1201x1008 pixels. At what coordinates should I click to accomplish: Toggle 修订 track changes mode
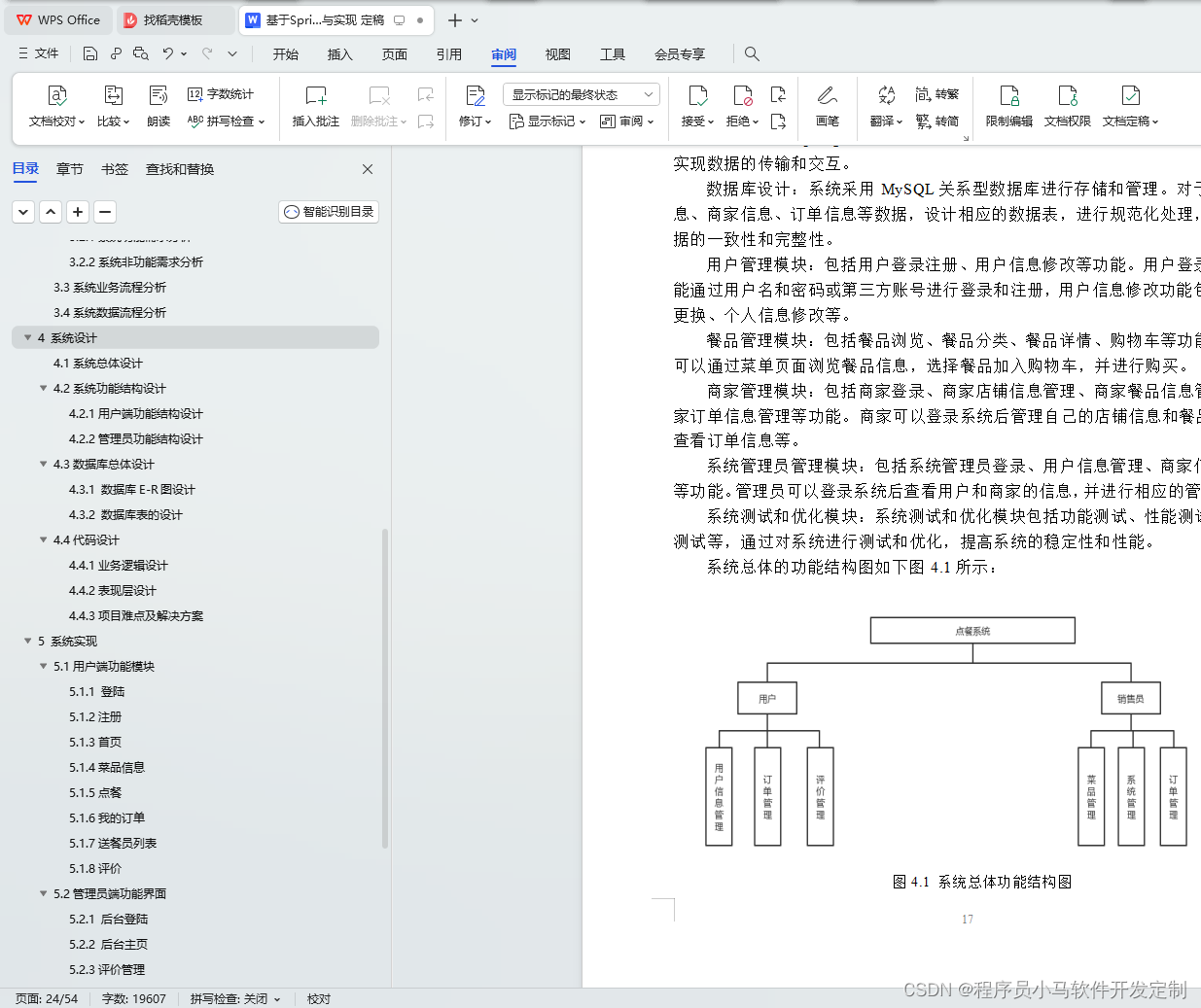pyautogui.click(x=472, y=107)
